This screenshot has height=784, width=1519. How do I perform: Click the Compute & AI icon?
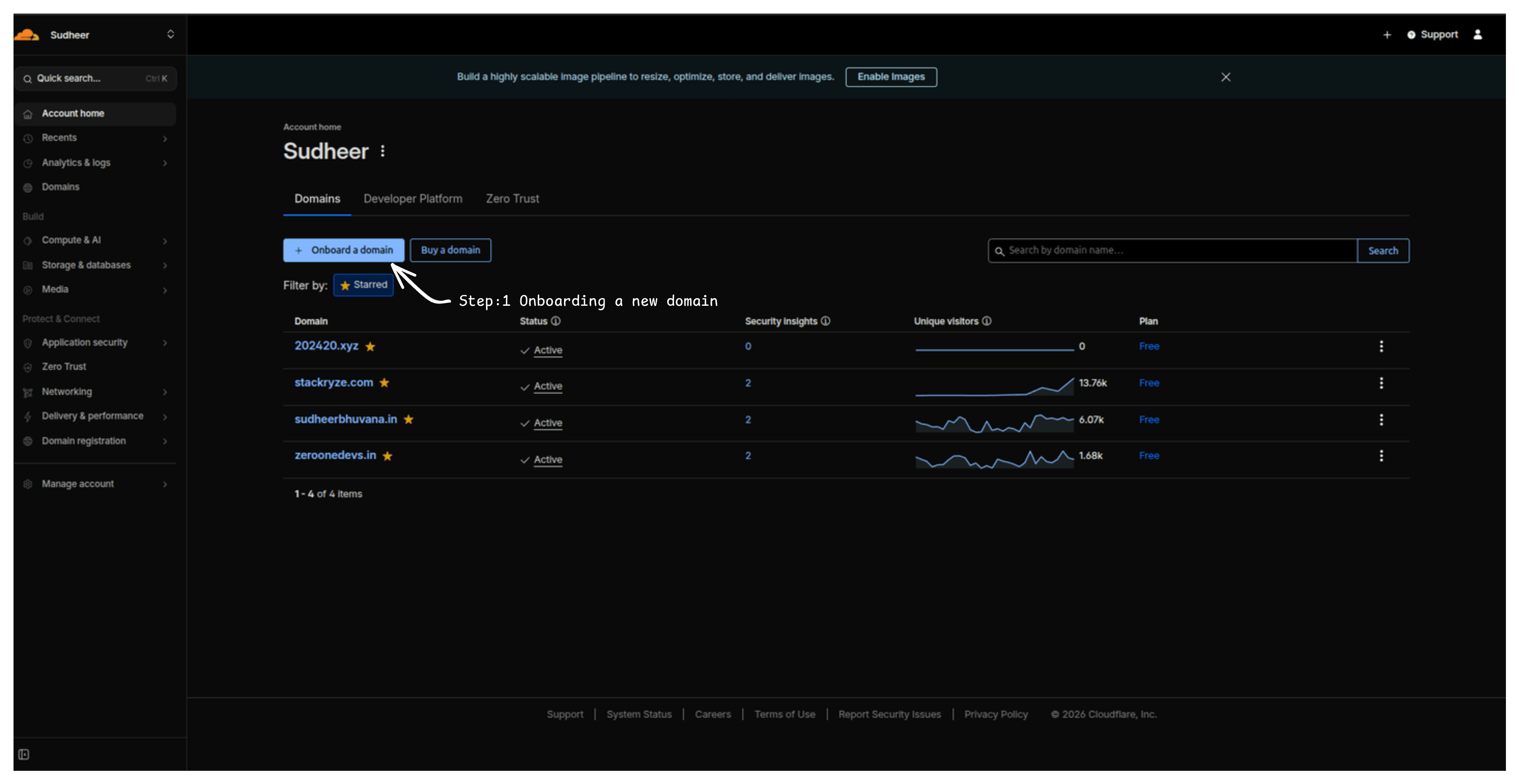[28, 241]
